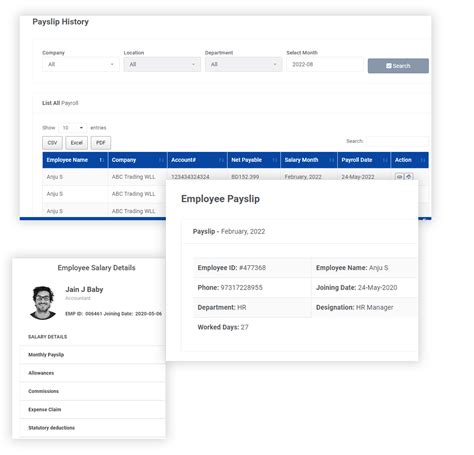The height and width of the screenshot is (455, 474).
Task: Sort table by Employee Name column arrows
Action: (x=102, y=160)
